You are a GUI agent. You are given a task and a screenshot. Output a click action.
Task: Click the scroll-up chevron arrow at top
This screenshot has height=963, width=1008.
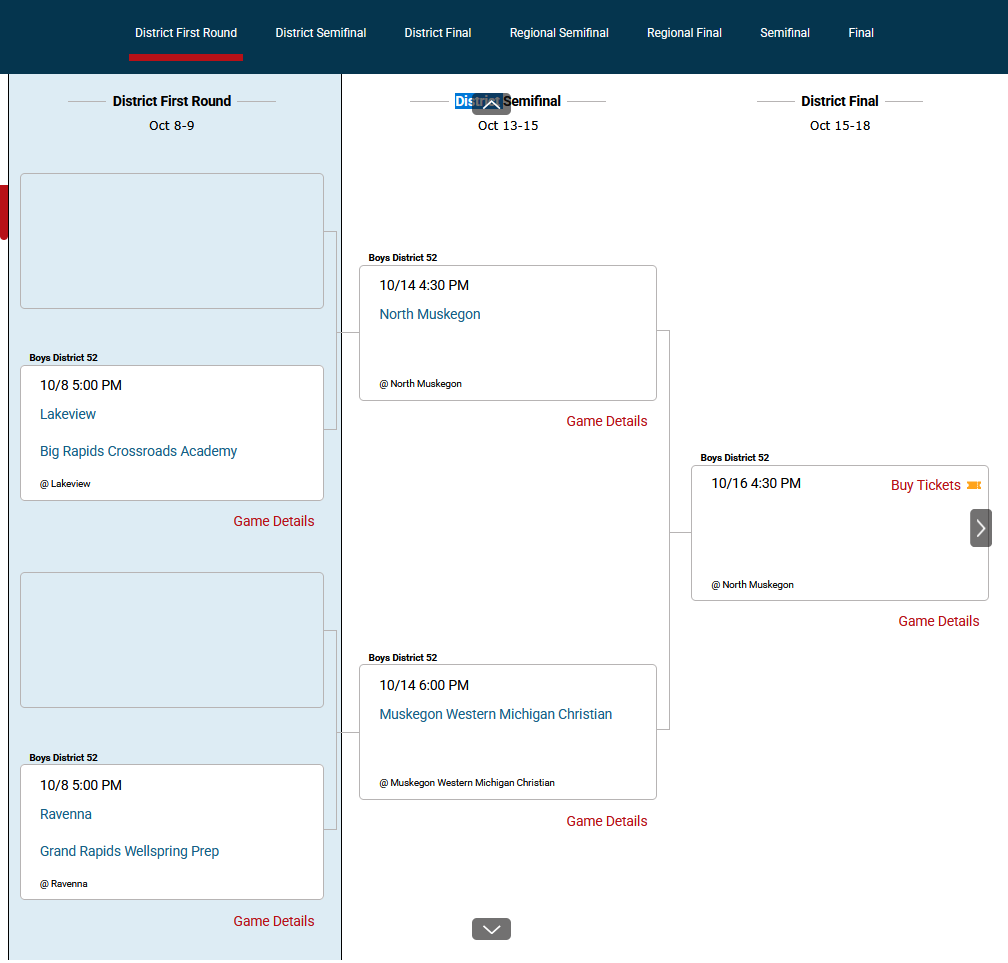tap(491, 104)
